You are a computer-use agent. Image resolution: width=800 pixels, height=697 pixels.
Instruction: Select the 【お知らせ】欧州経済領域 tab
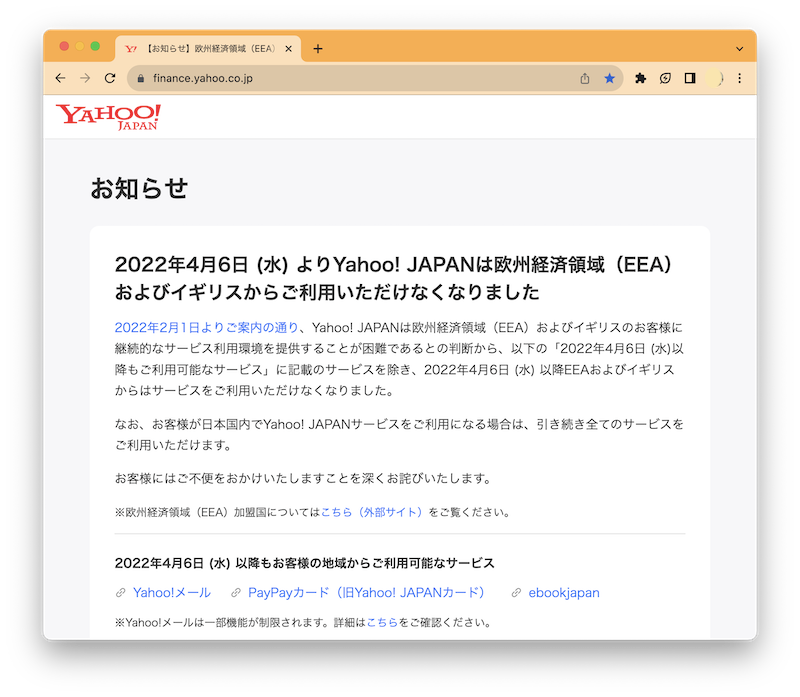(208, 48)
